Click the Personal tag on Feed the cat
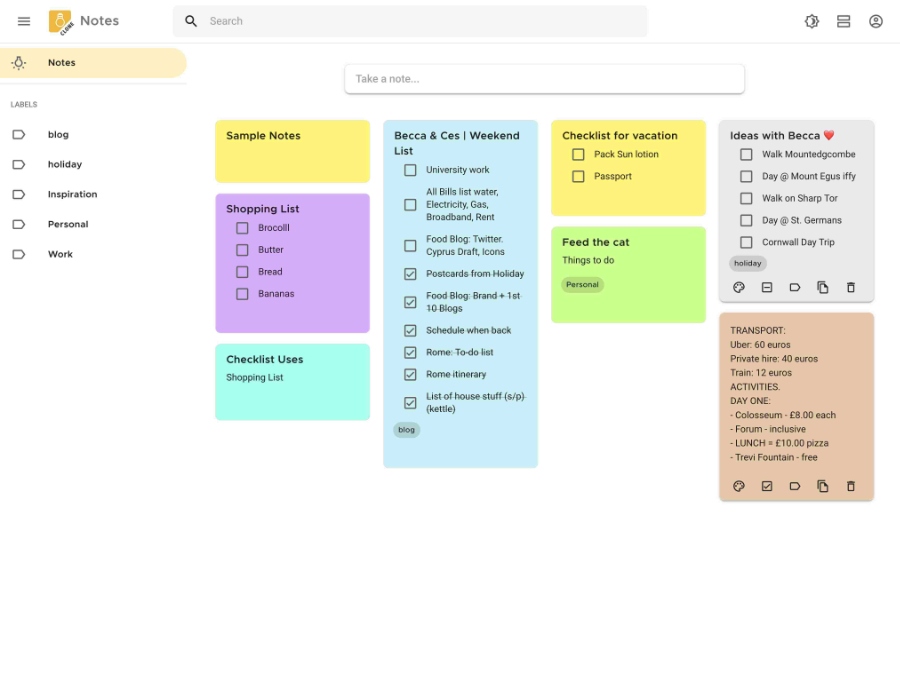900x674 pixels. (582, 284)
